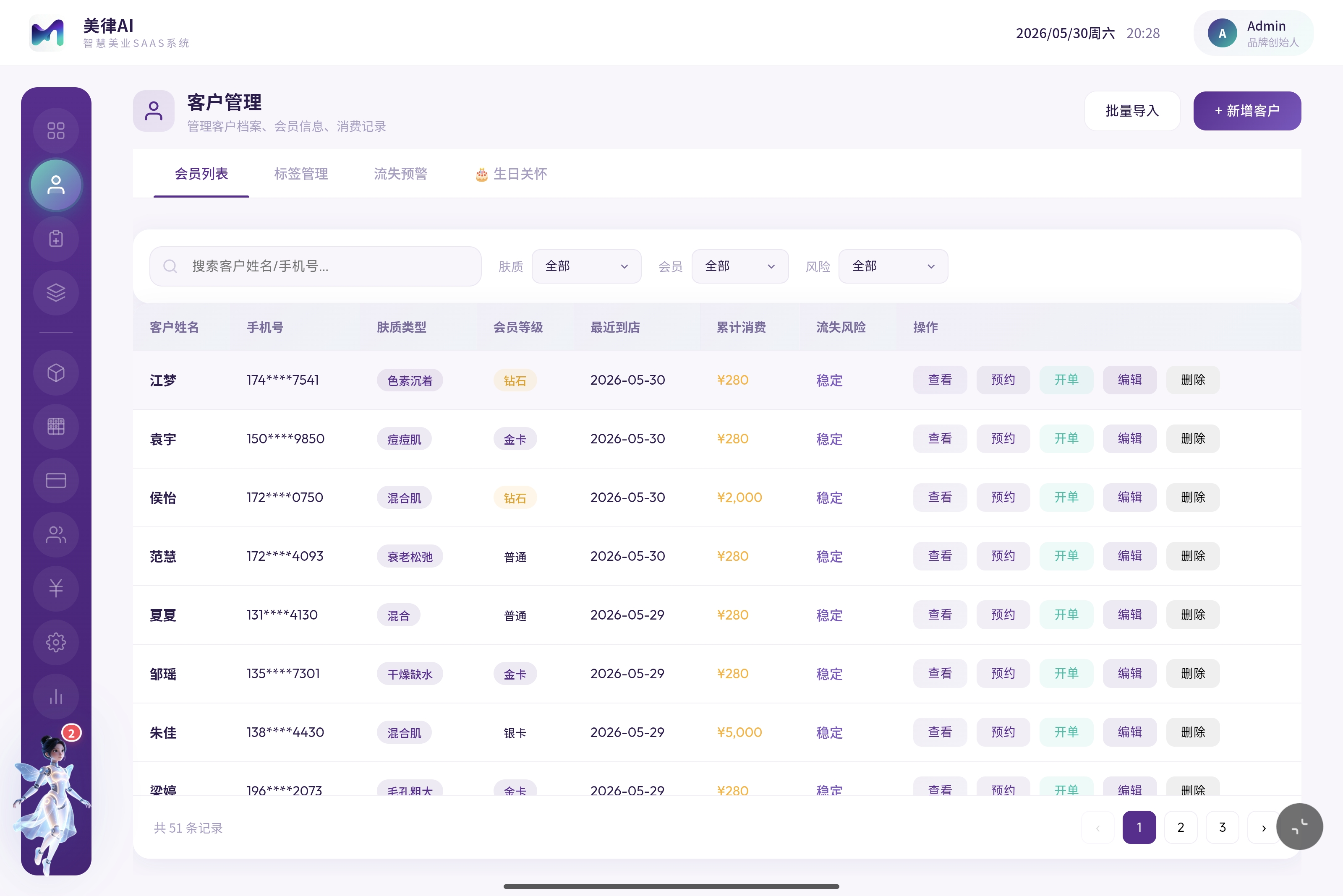The height and width of the screenshot is (896, 1343).
Task: Click the 批量导入 button
Action: tap(1132, 111)
